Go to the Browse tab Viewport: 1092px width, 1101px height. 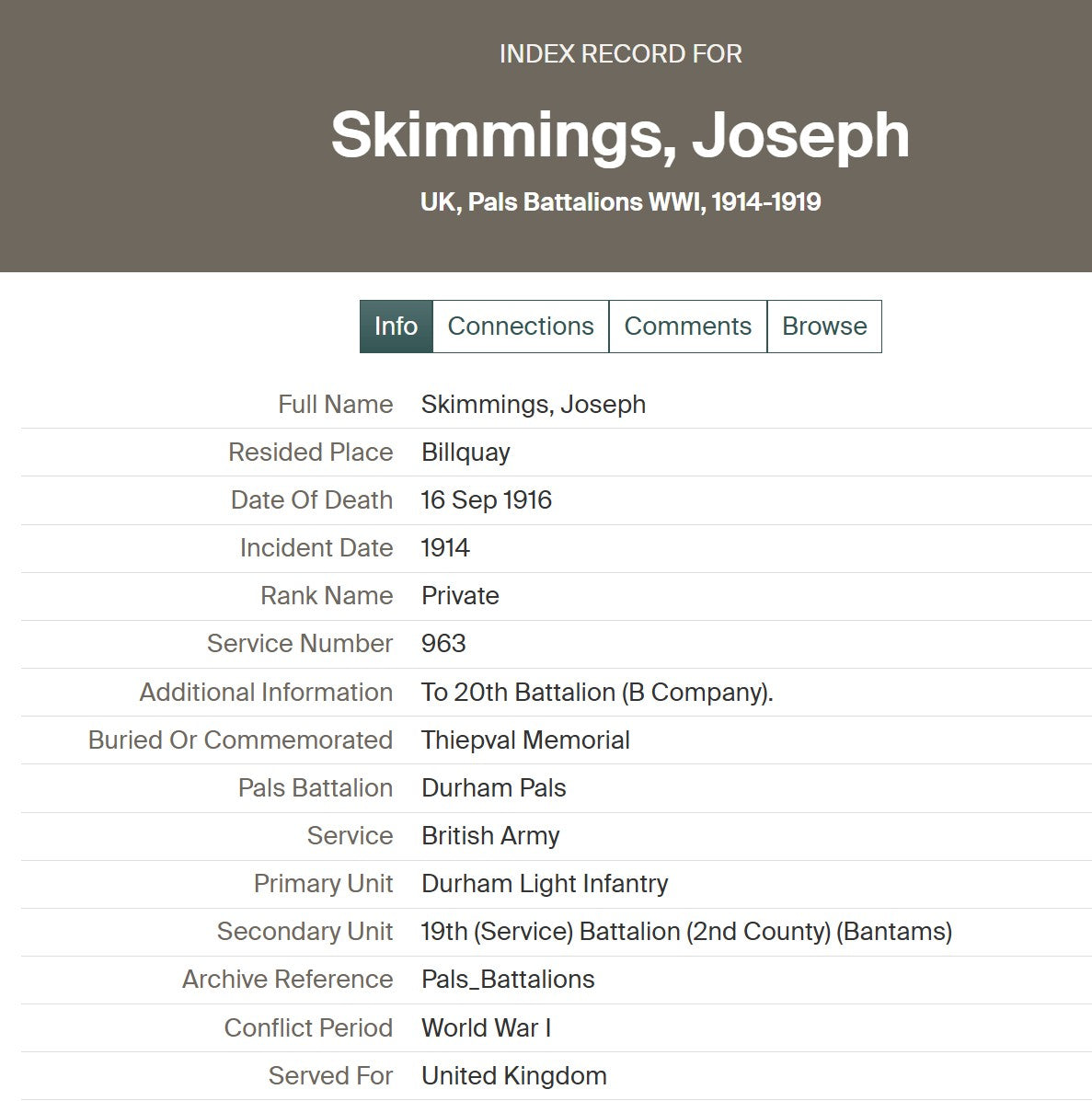[824, 327]
